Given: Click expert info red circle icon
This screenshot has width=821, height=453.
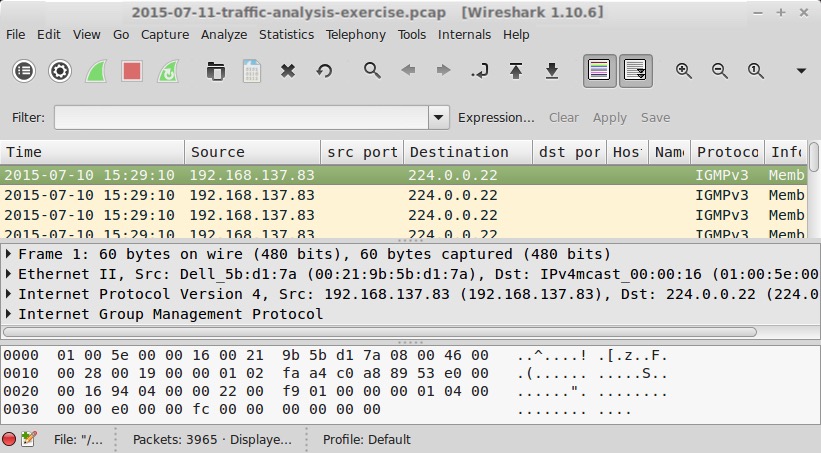Looking at the screenshot, I should (9, 439).
